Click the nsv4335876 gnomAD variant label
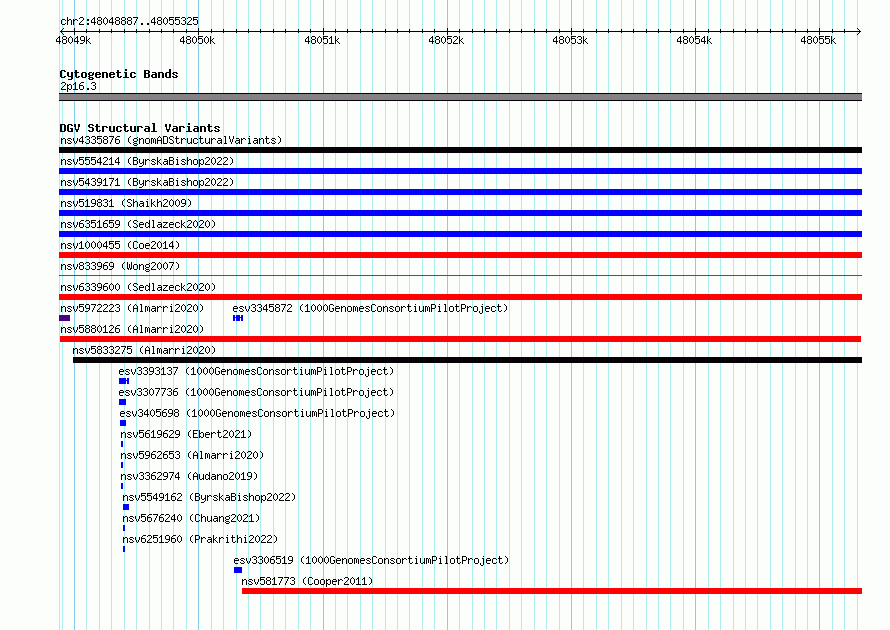Viewport: 890px width, 630px height. (171, 140)
